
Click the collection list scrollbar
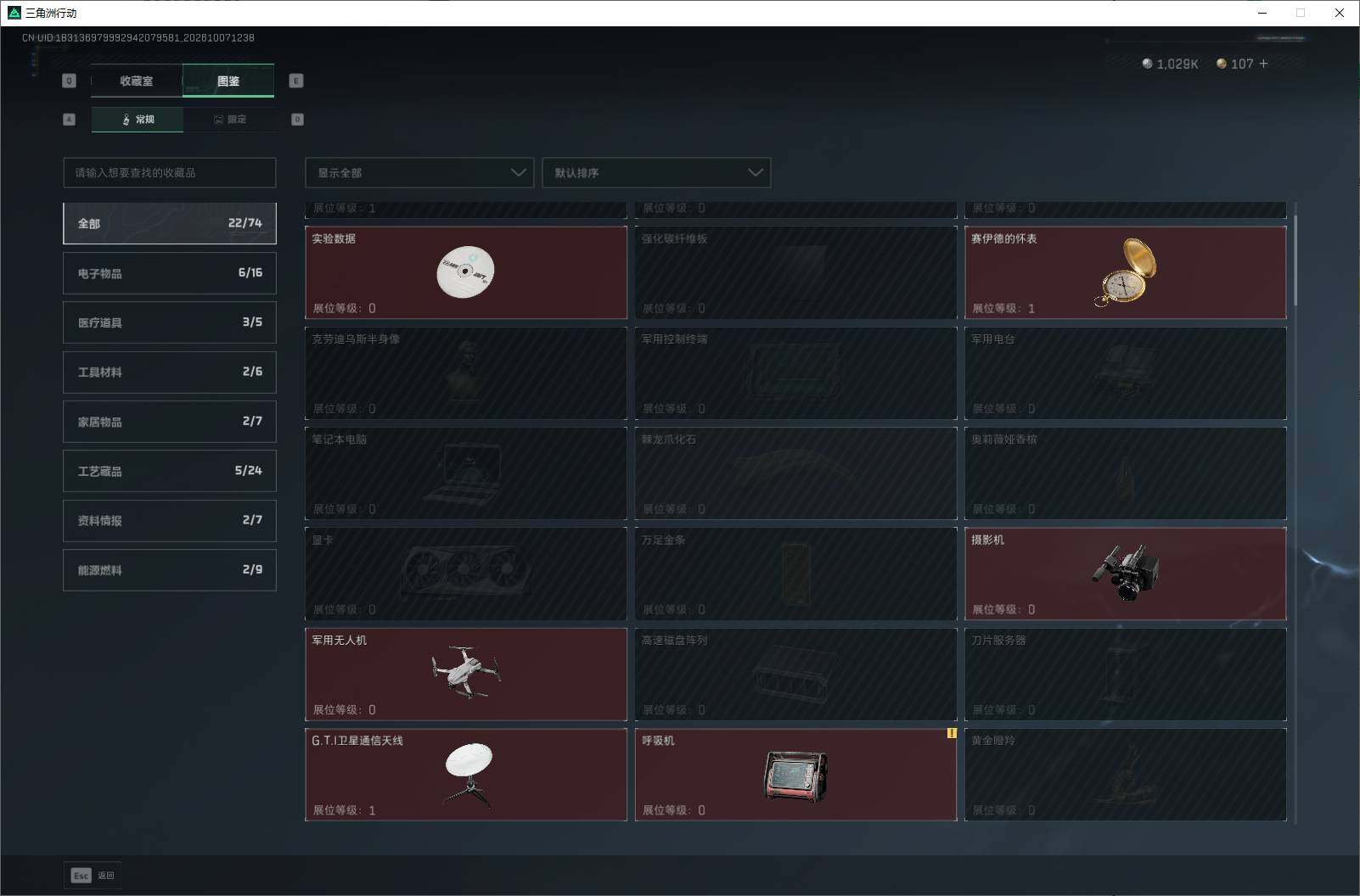point(1295,261)
